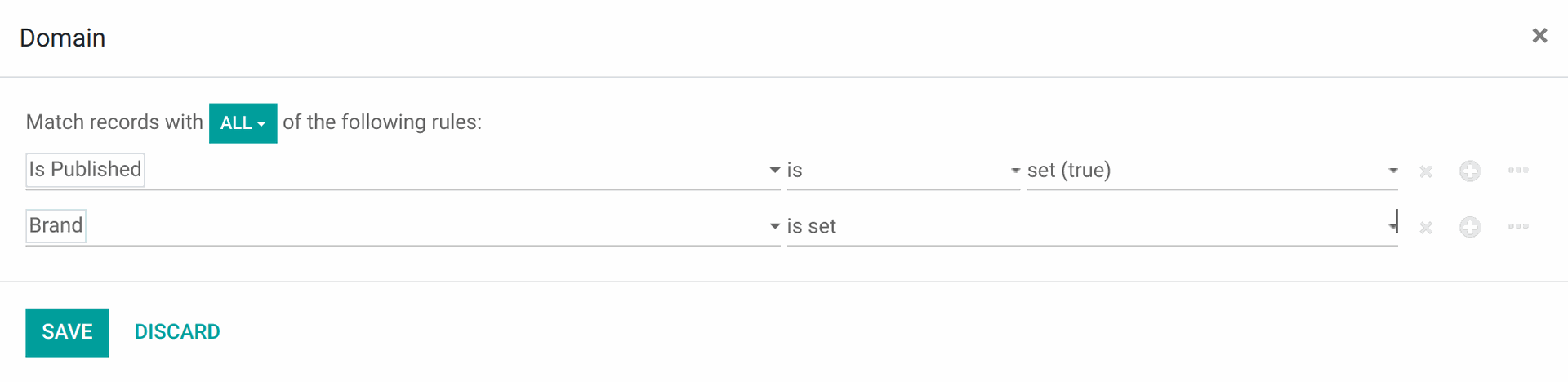This screenshot has height=382, width=1568.
Task: Open the ALL match-type dropdown
Action: (243, 123)
